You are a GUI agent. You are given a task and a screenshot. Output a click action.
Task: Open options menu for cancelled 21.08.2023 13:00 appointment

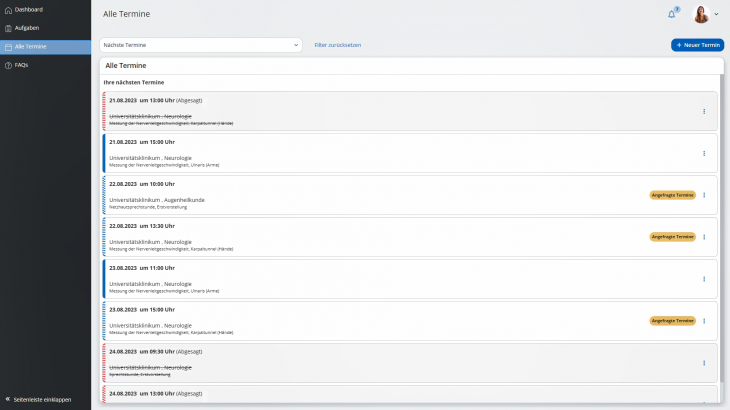coord(704,111)
